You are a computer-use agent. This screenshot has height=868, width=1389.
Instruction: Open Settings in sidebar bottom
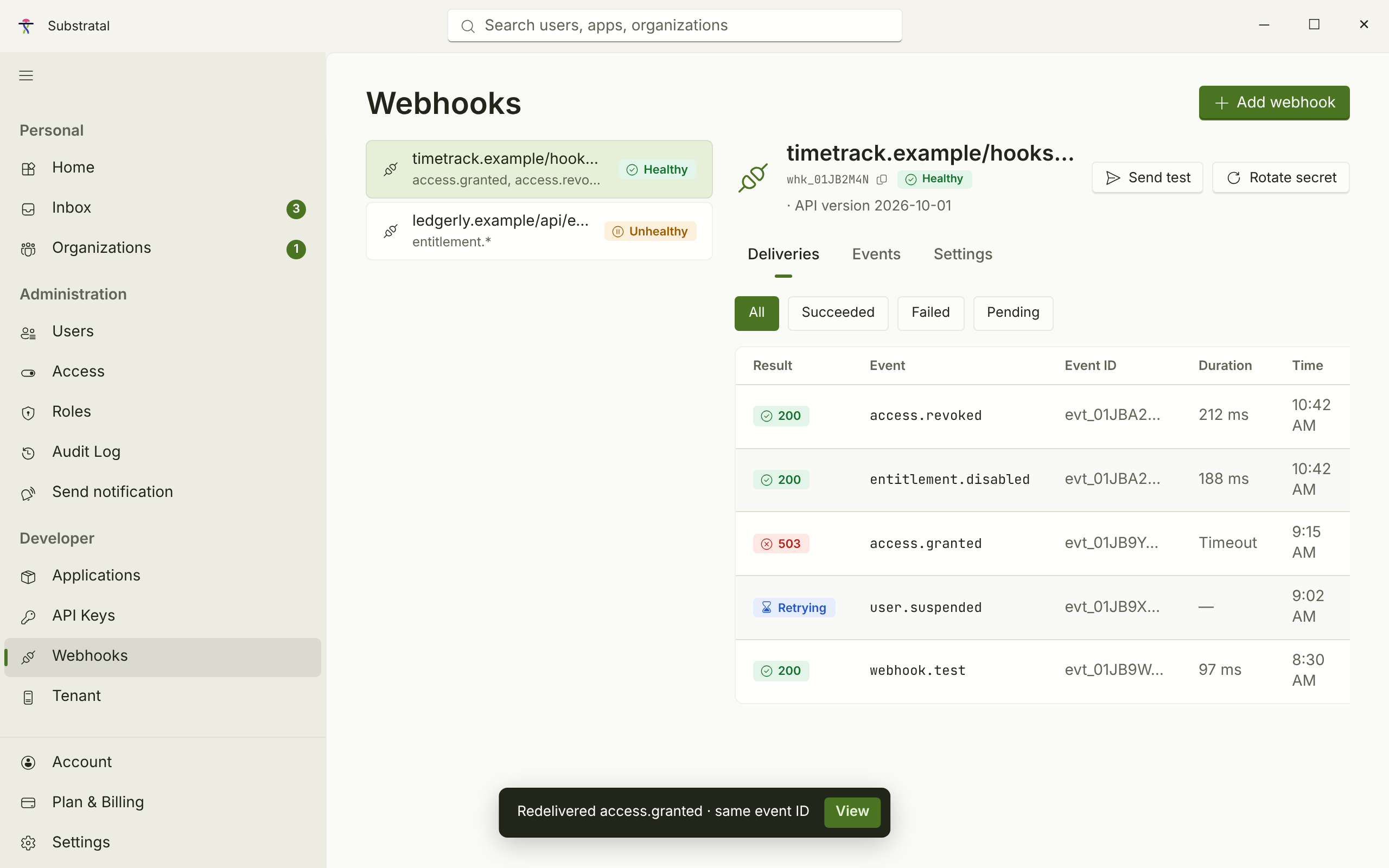(162, 843)
